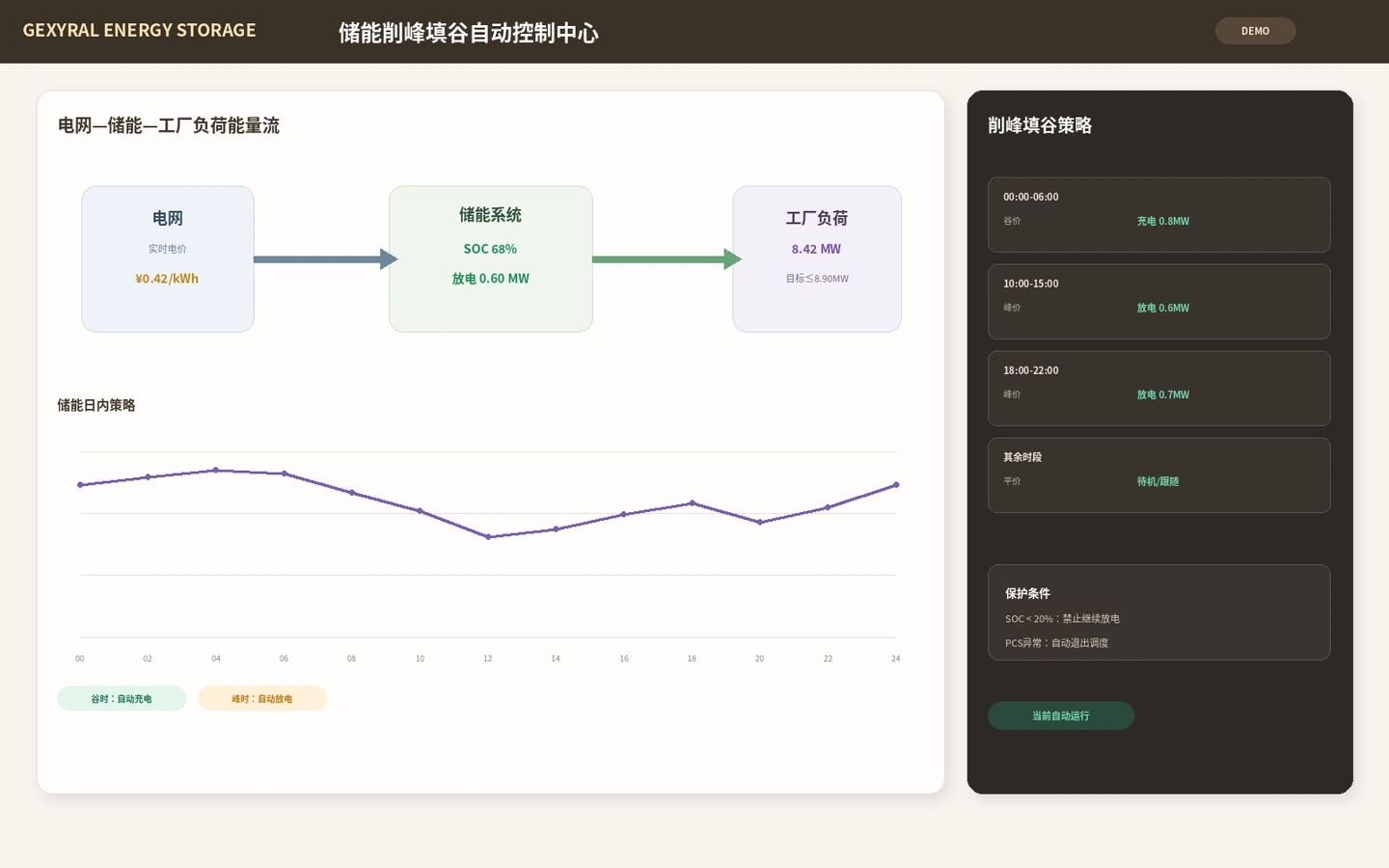The width and height of the screenshot is (1389, 868).
Task: Click the 实时电价 label
Action: click(167, 249)
